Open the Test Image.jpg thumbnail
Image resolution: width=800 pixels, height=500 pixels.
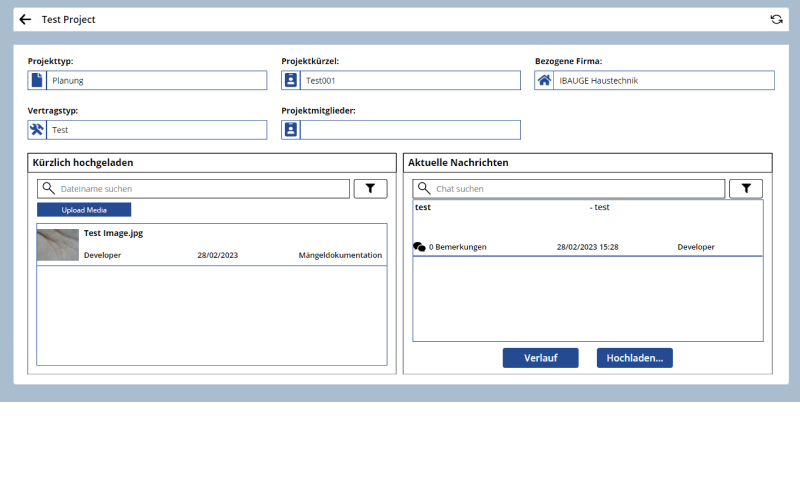coord(58,245)
